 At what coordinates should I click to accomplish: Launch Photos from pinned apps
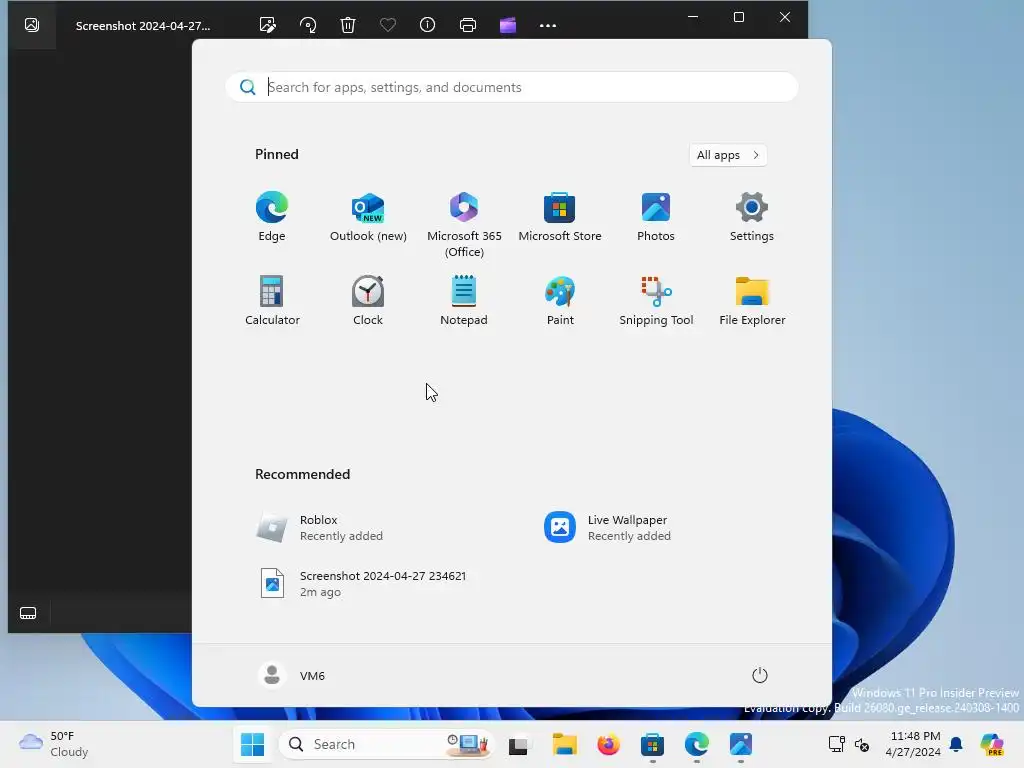656,217
